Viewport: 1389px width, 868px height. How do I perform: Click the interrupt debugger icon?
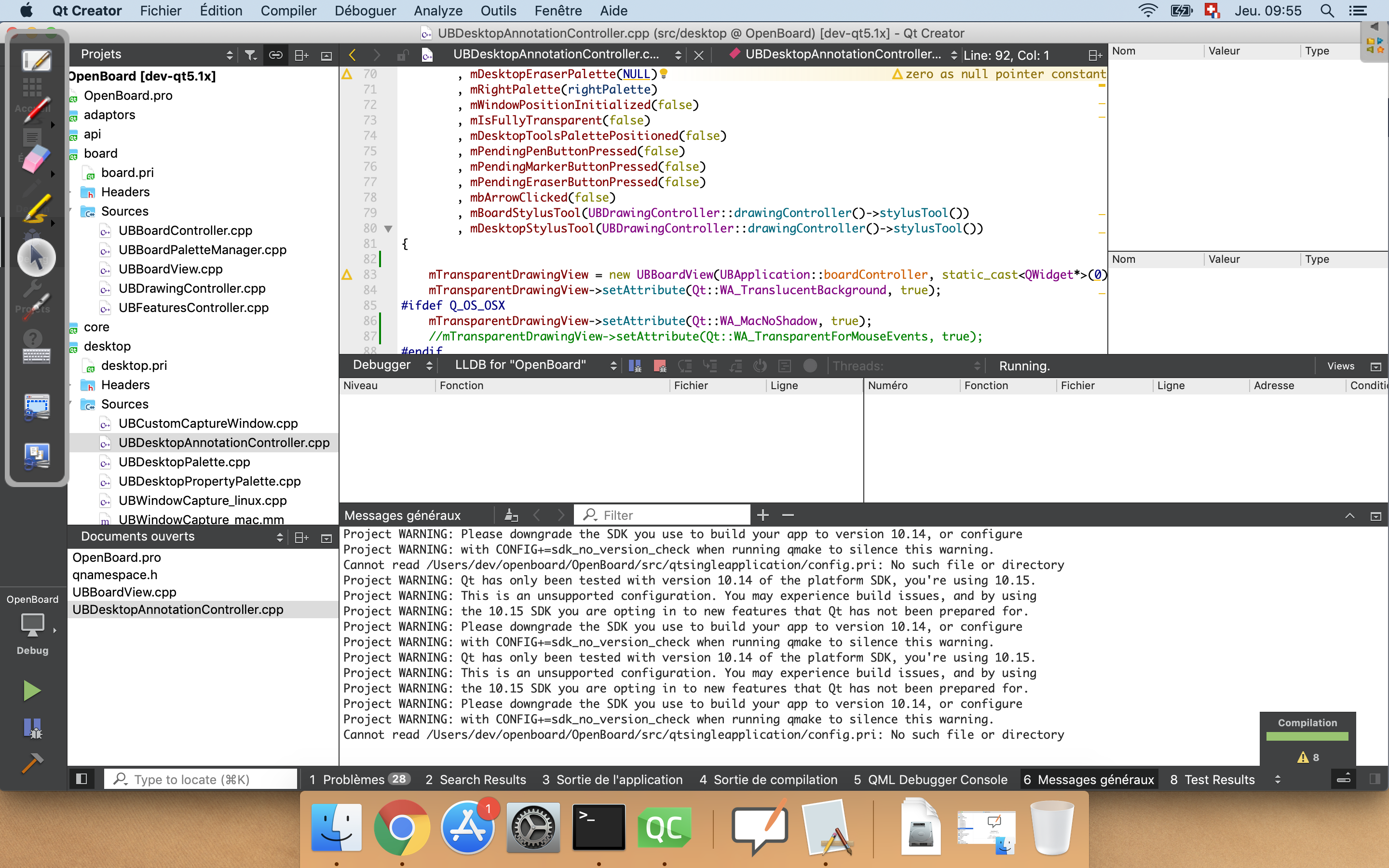point(635,366)
